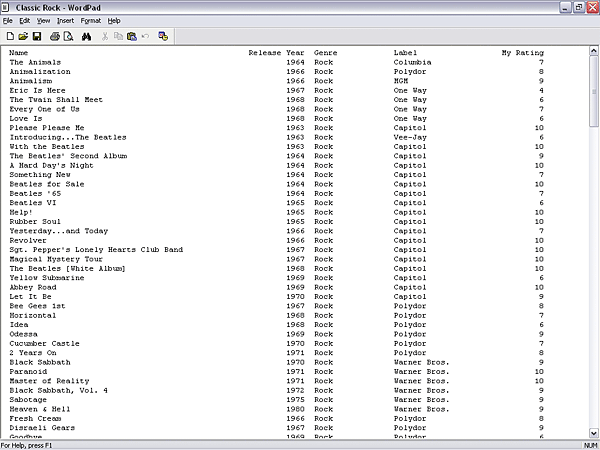Click the 'Label' header text
600x450 pixels.
pyautogui.click(x=405, y=53)
